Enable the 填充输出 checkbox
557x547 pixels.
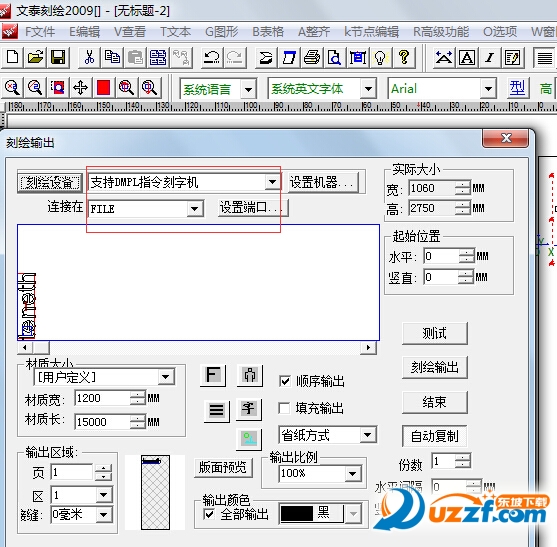(284, 408)
